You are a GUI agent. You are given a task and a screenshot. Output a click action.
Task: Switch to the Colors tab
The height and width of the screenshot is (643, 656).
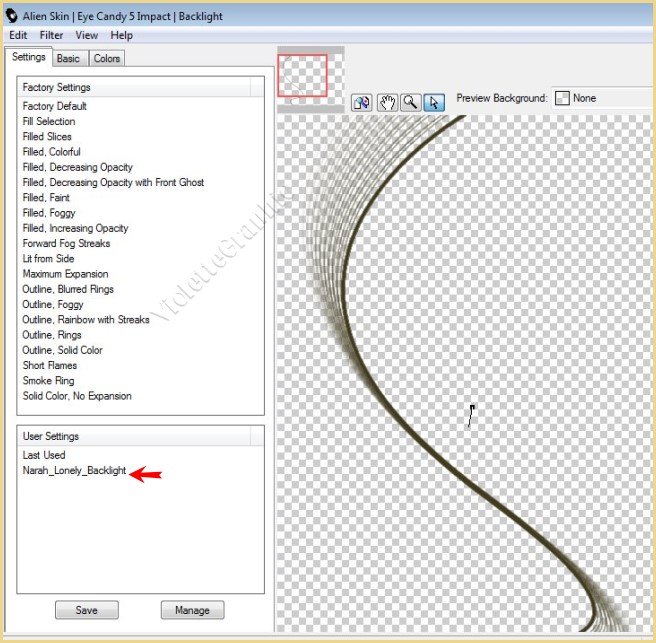[x=107, y=59]
